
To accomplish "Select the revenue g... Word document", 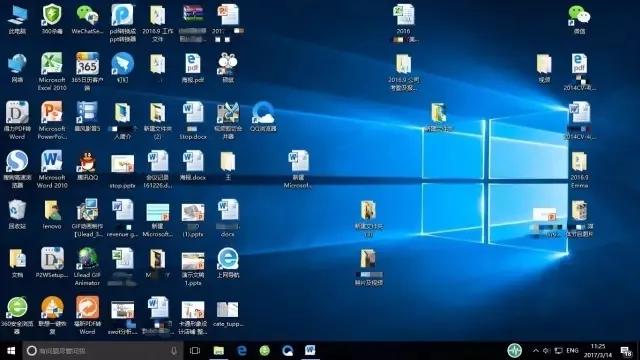I will pyautogui.click(x=122, y=218).
